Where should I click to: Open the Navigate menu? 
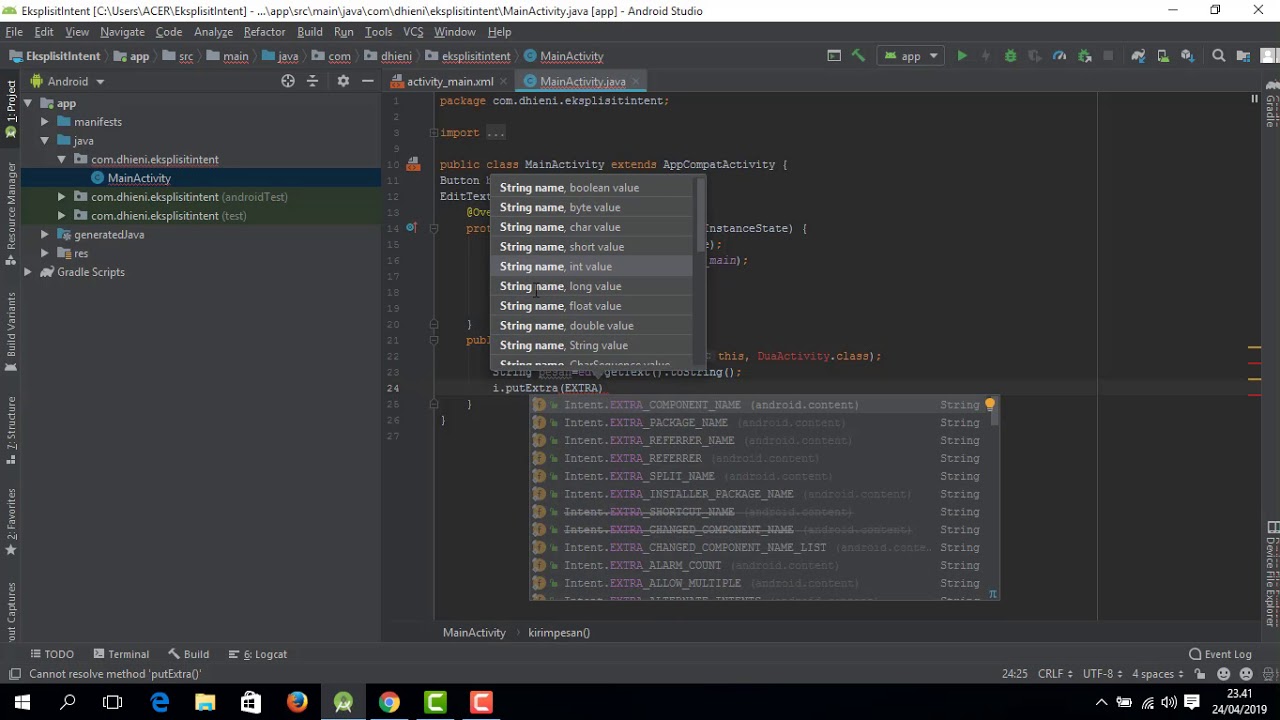tap(122, 32)
